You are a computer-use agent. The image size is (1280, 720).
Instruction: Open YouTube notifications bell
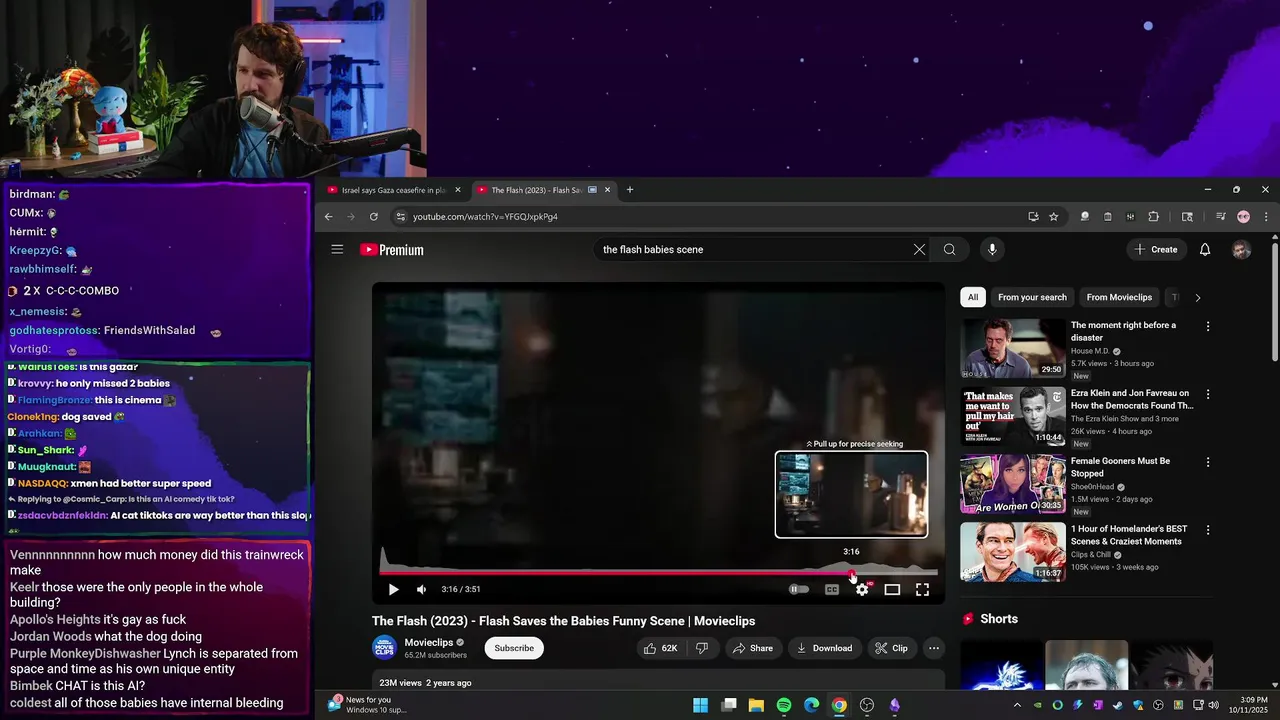click(1205, 249)
